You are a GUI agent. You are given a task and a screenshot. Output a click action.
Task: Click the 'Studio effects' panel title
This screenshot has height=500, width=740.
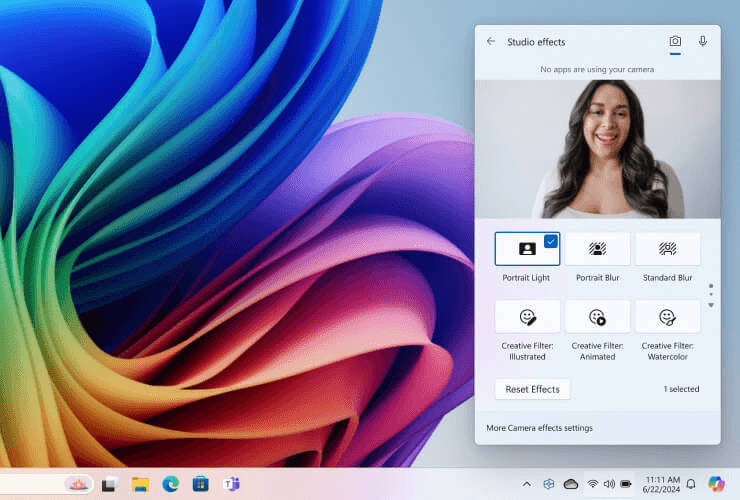click(536, 42)
